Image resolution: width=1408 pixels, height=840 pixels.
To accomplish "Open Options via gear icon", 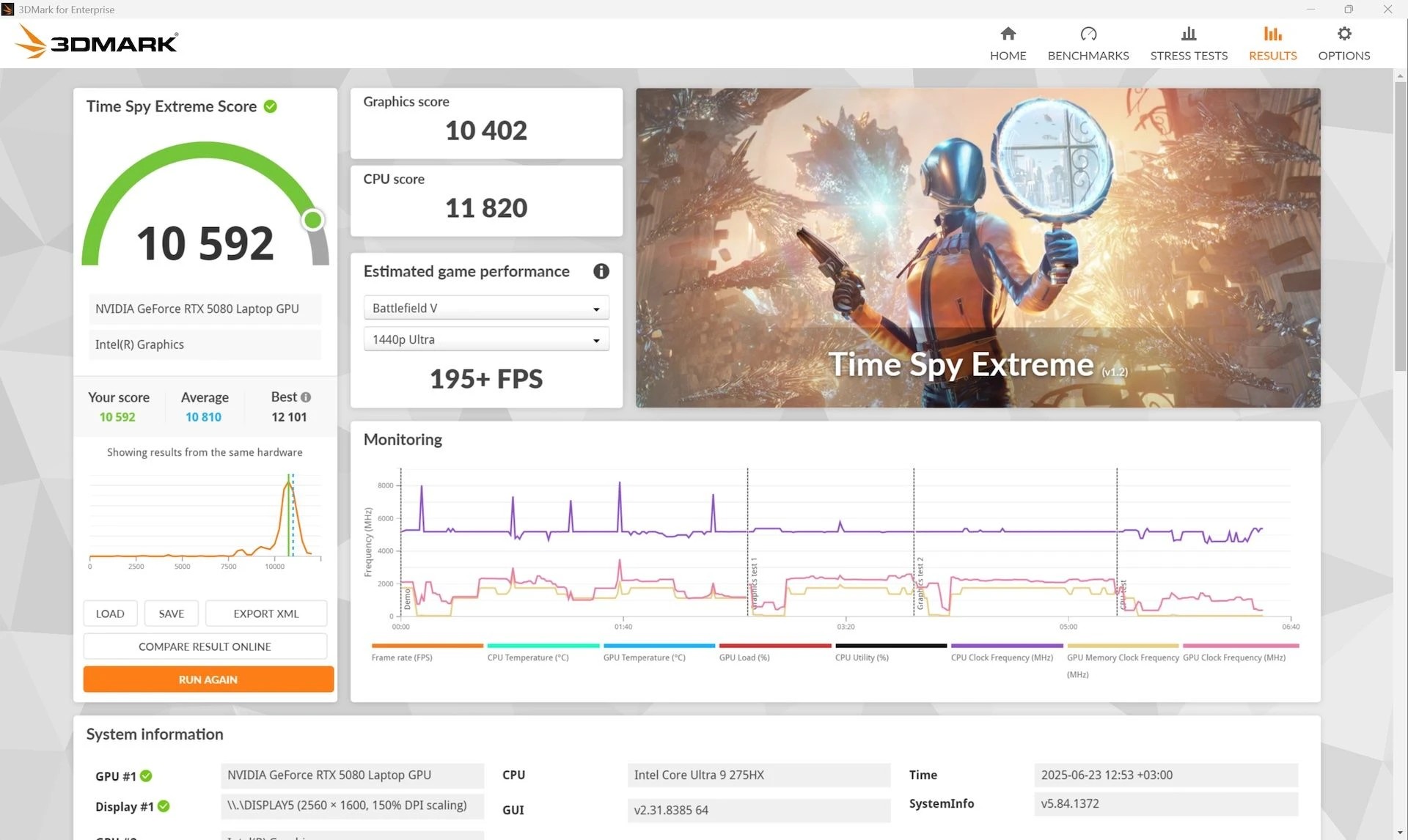I will point(1343,34).
